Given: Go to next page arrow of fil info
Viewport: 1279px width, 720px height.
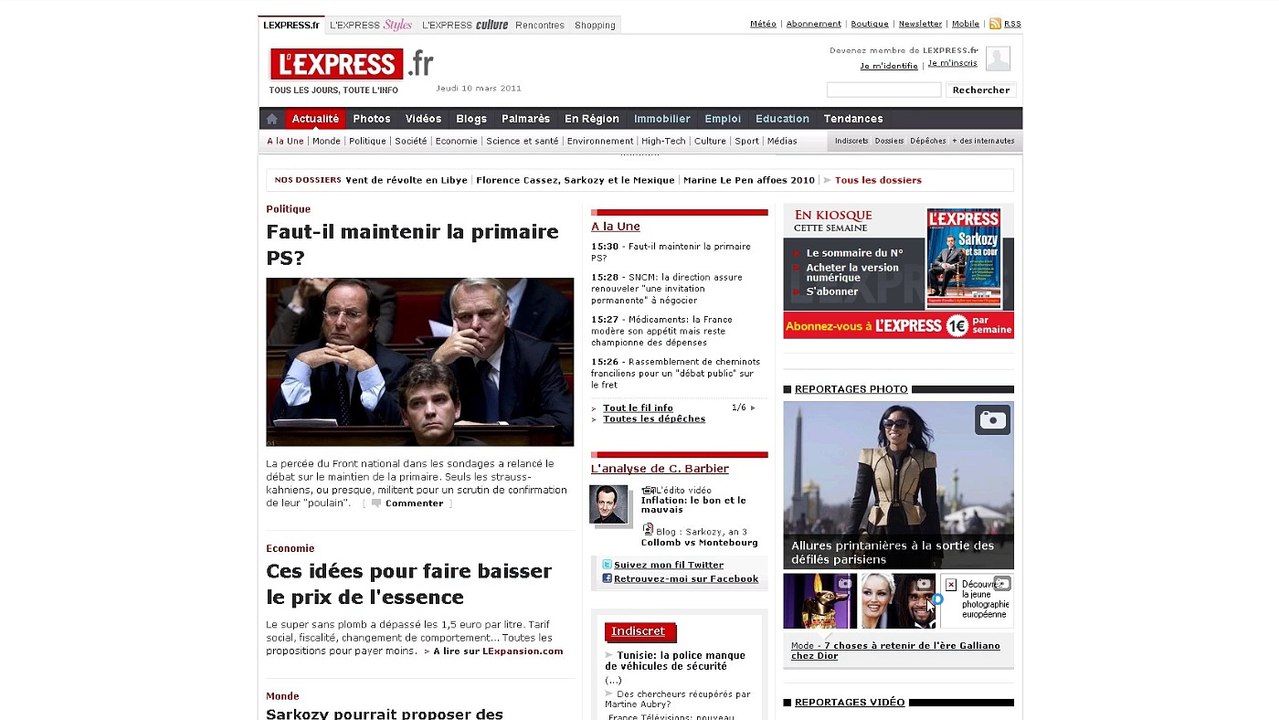Looking at the screenshot, I should pos(753,408).
